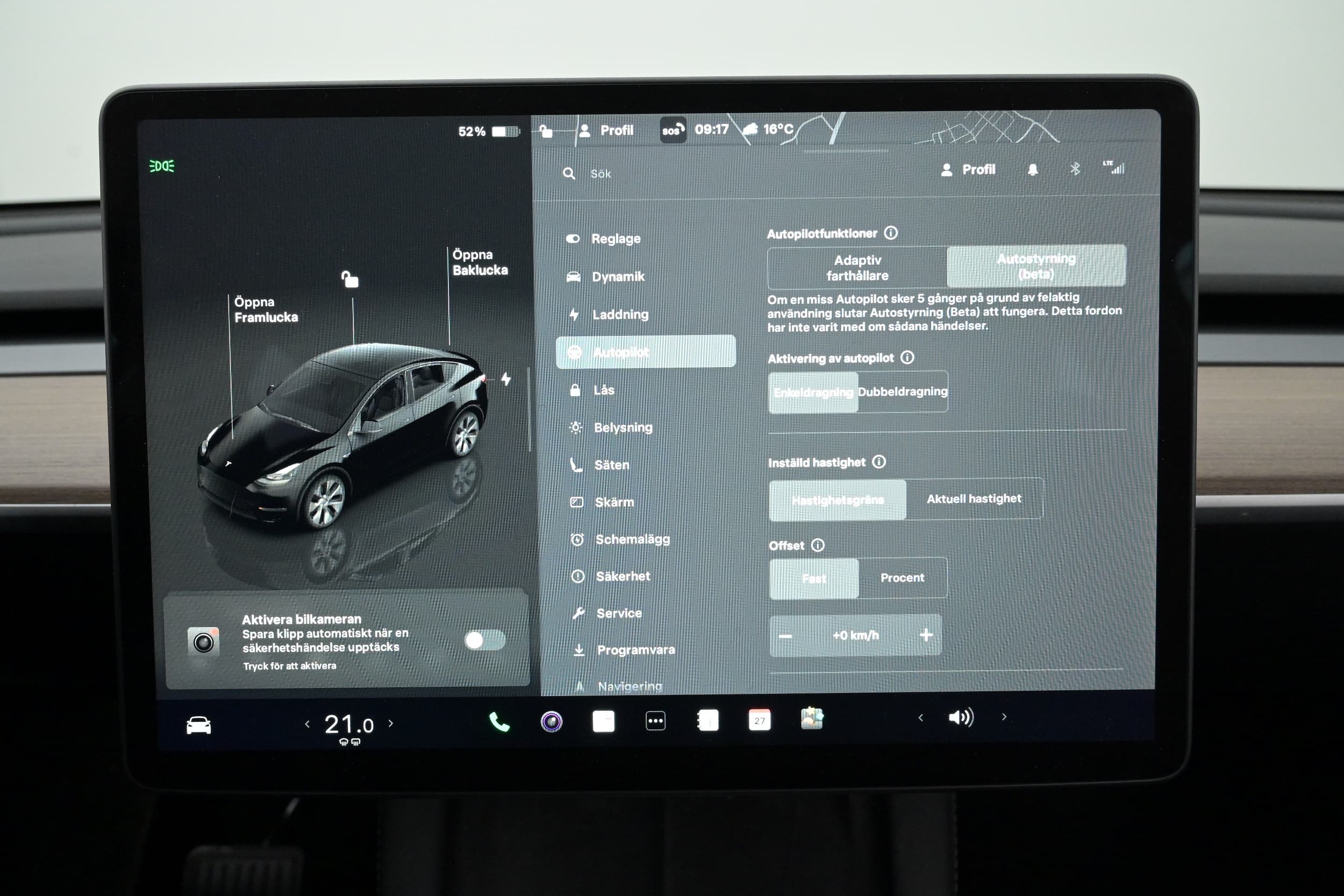This screenshot has width=1344, height=896.
Task: Tap the search magnifier icon
Action: point(569,173)
